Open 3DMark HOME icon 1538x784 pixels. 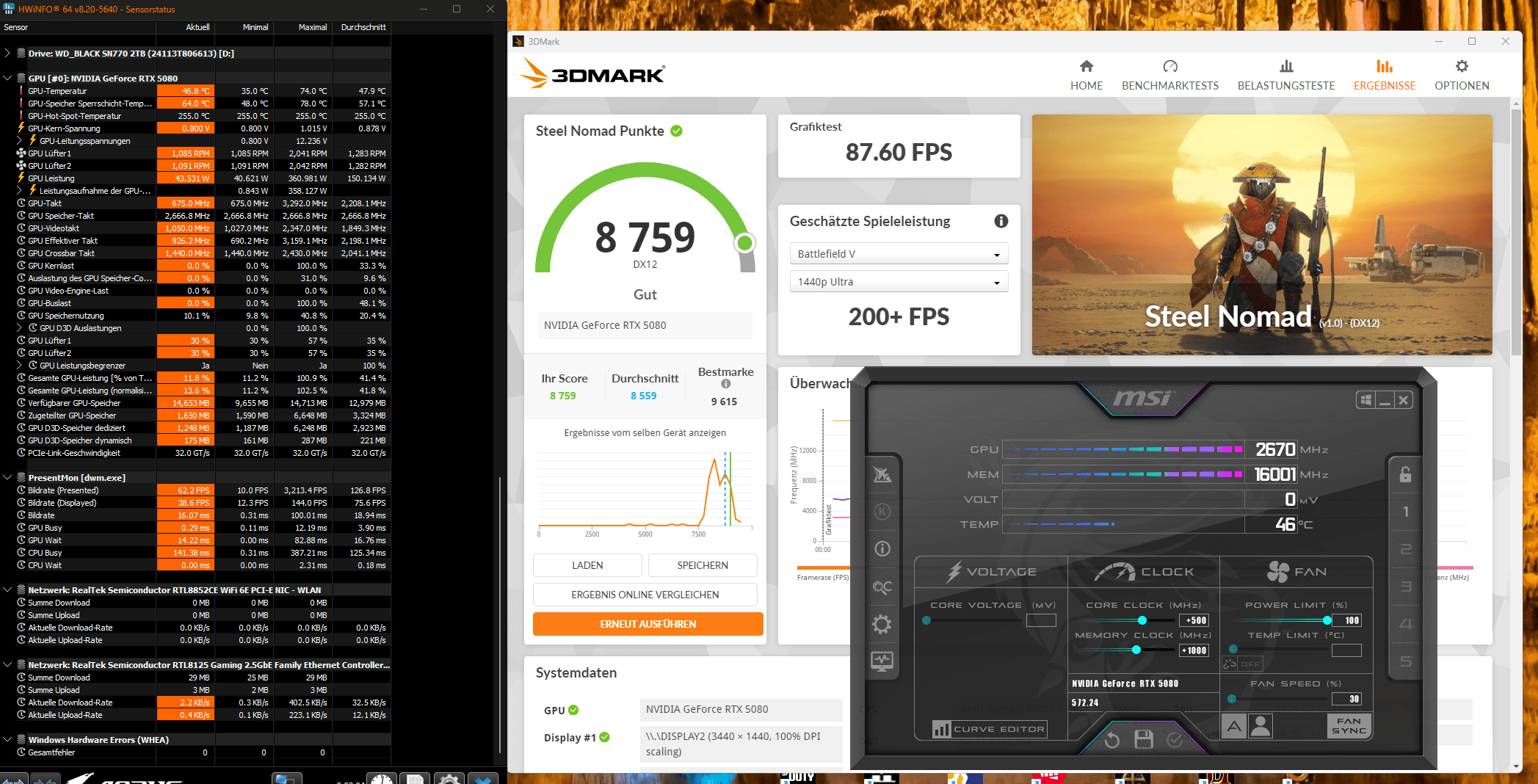[x=1087, y=67]
